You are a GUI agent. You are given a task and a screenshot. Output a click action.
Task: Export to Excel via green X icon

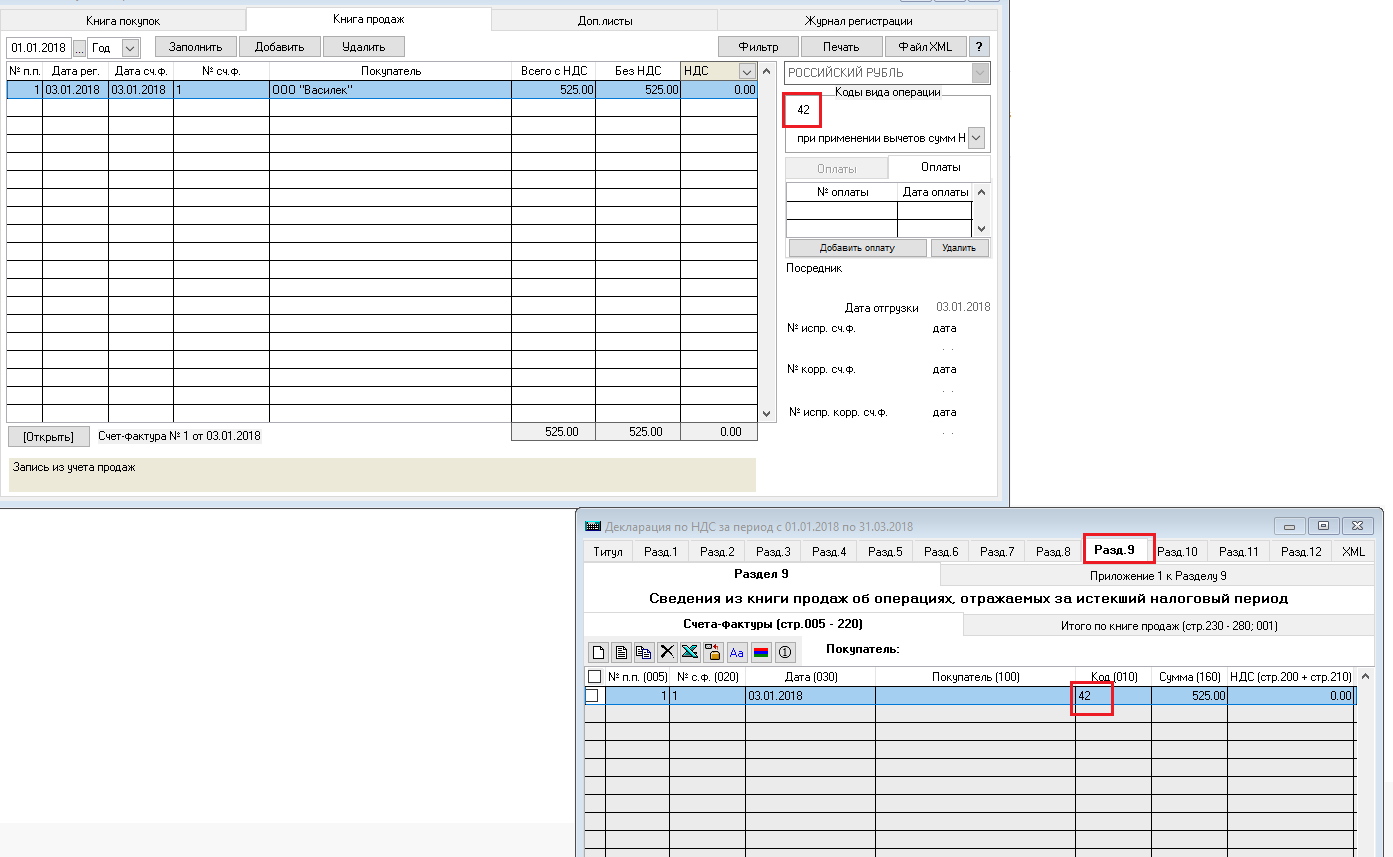click(x=690, y=652)
